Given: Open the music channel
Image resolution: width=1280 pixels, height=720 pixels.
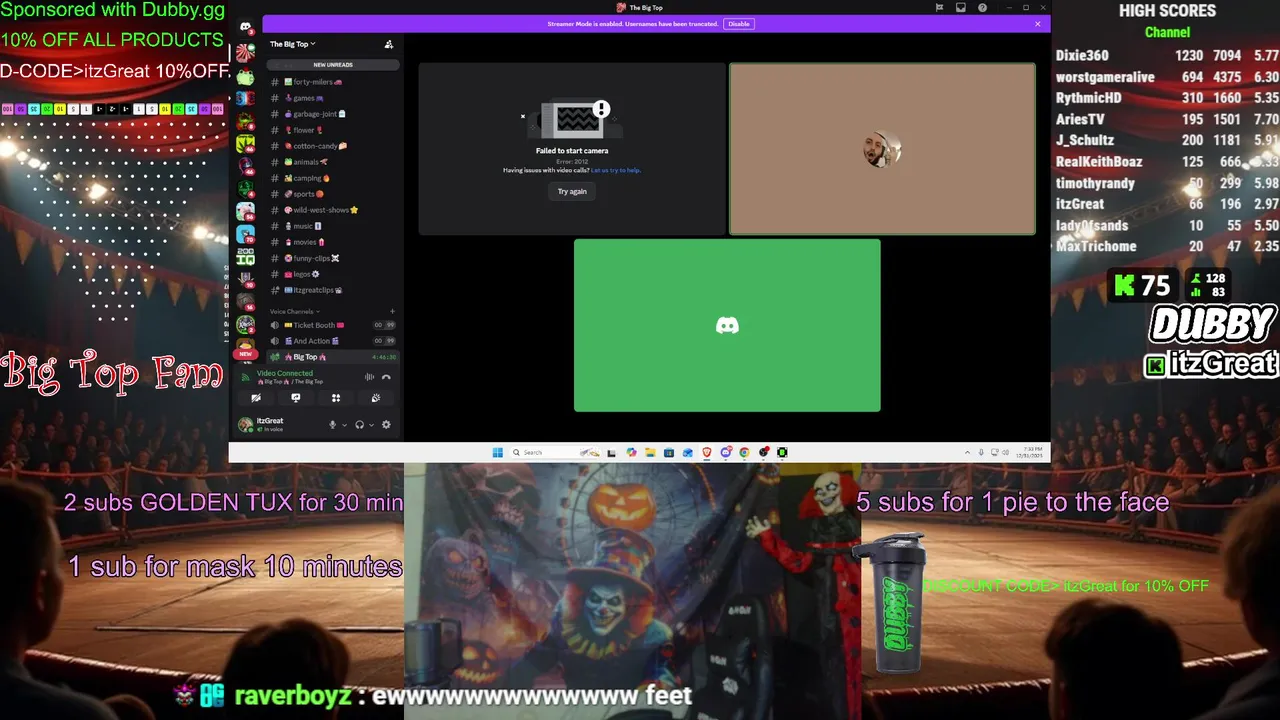Looking at the screenshot, I should (x=333, y=226).
